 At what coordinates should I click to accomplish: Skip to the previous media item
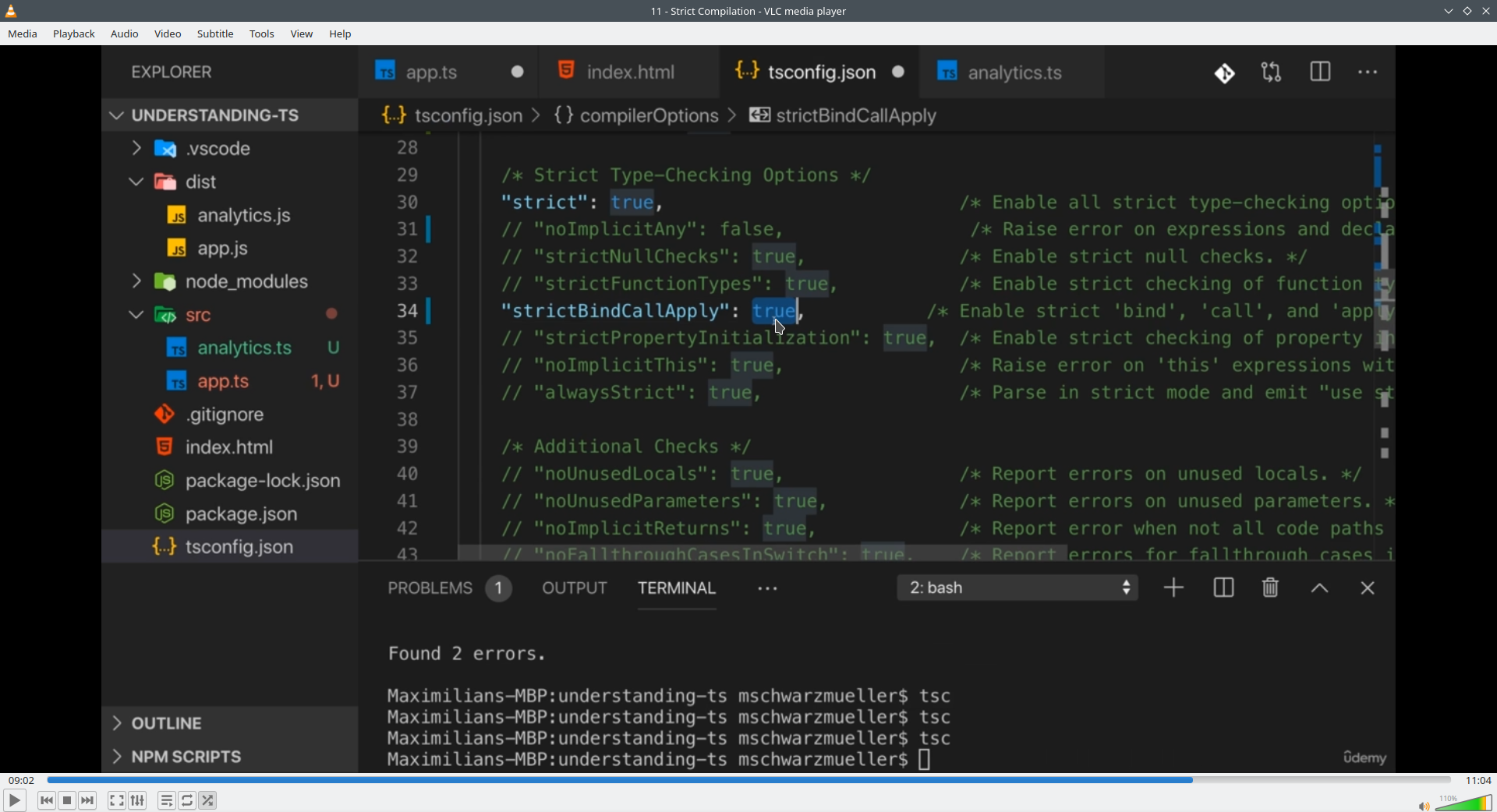click(x=47, y=800)
